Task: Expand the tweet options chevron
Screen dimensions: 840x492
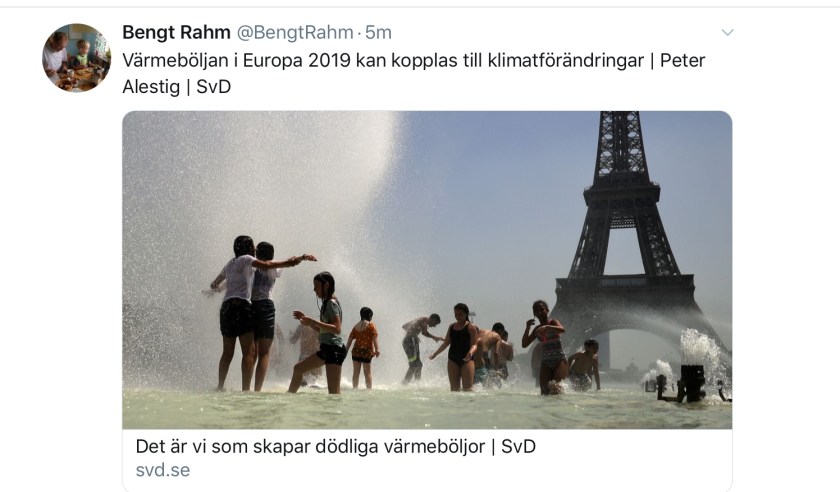Action: point(727,33)
